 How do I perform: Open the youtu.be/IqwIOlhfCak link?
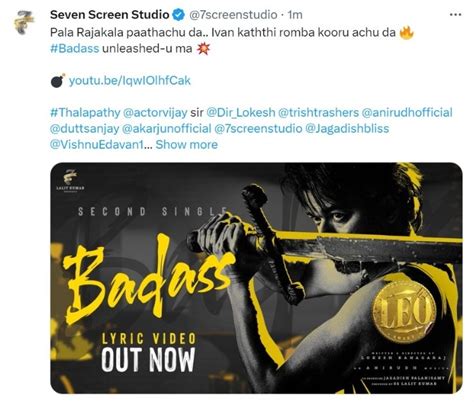[130, 81]
